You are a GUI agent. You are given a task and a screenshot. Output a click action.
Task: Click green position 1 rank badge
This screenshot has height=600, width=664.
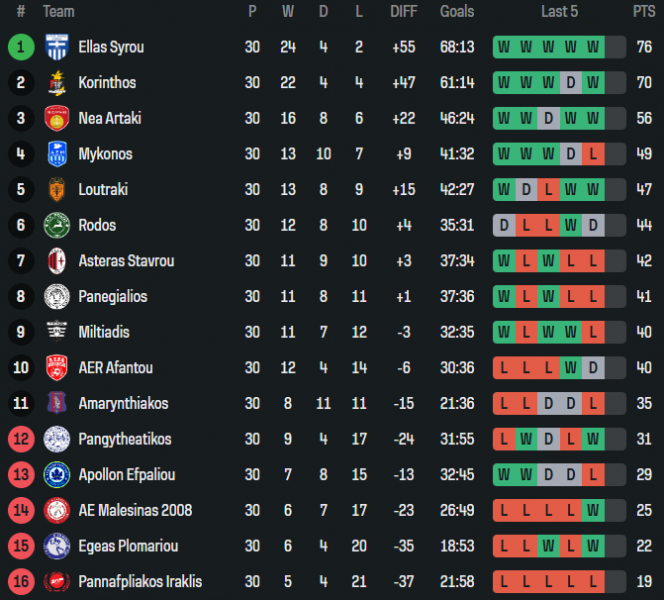click(21, 47)
